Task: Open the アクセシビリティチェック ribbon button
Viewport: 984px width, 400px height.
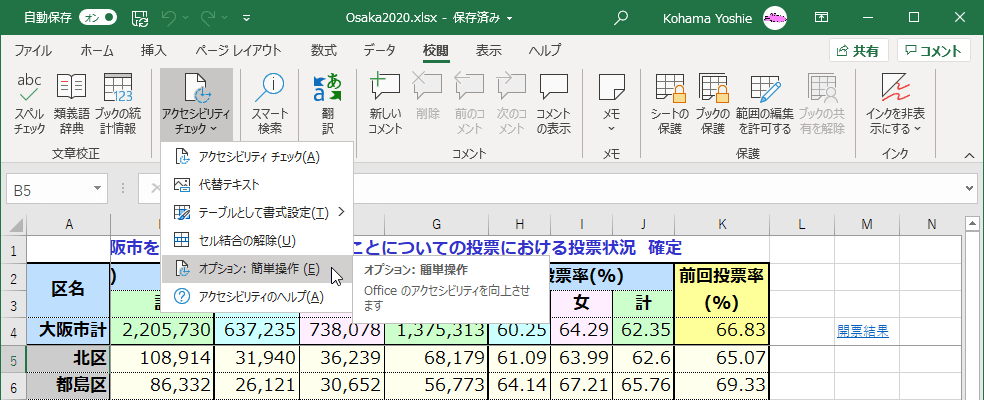Action: click(196, 104)
